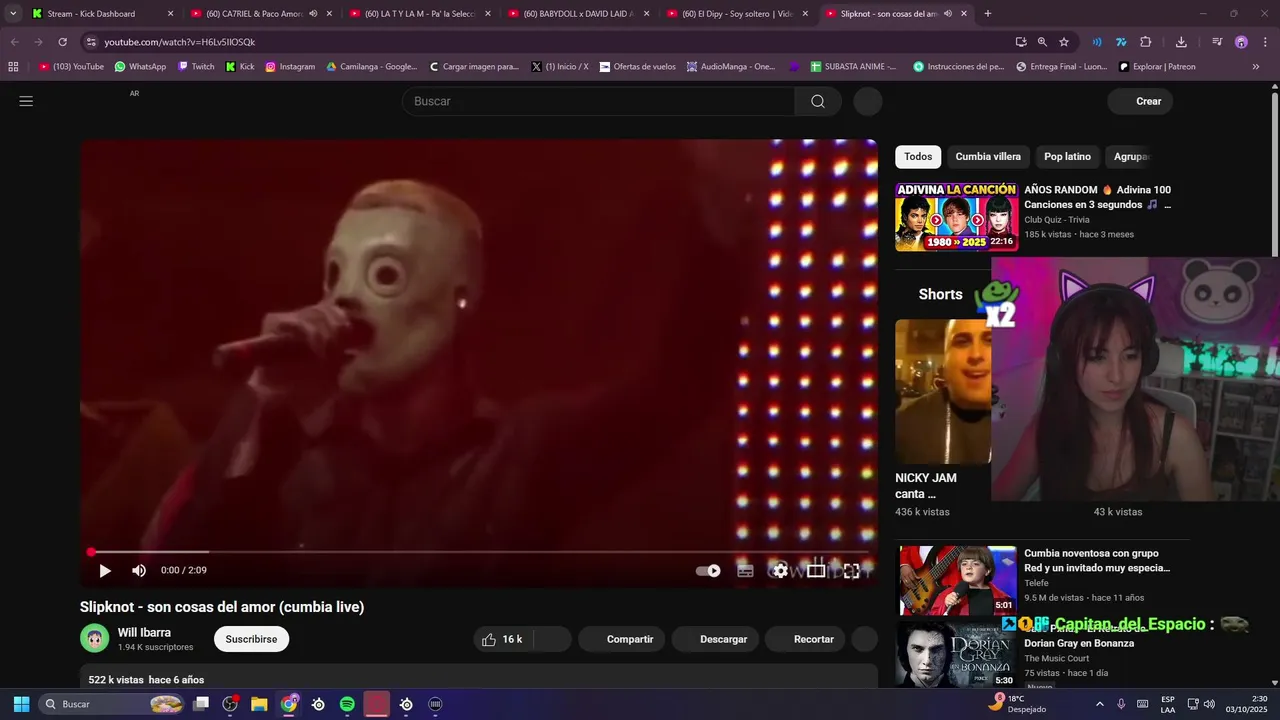
Task: Open video player settings gear
Action: [x=780, y=571]
